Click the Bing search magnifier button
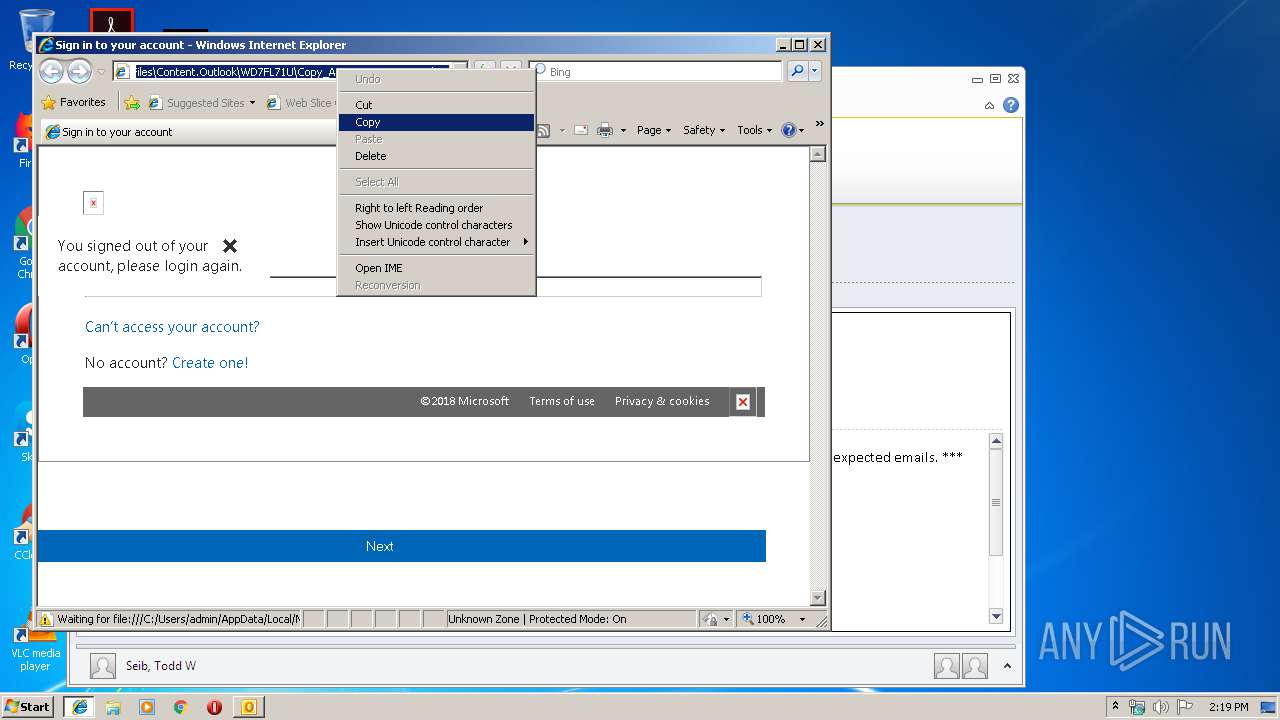This screenshot has height=720, width=1280. tap(797, 71)
